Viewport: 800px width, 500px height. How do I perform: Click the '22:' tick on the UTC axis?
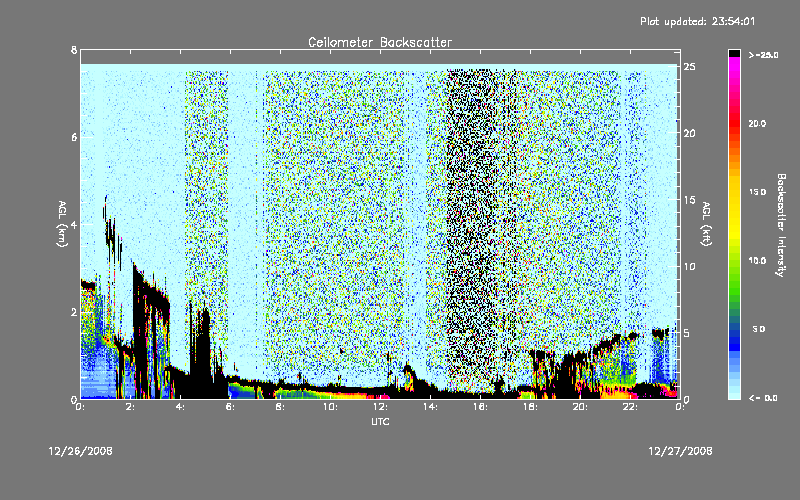pos(630,407)
